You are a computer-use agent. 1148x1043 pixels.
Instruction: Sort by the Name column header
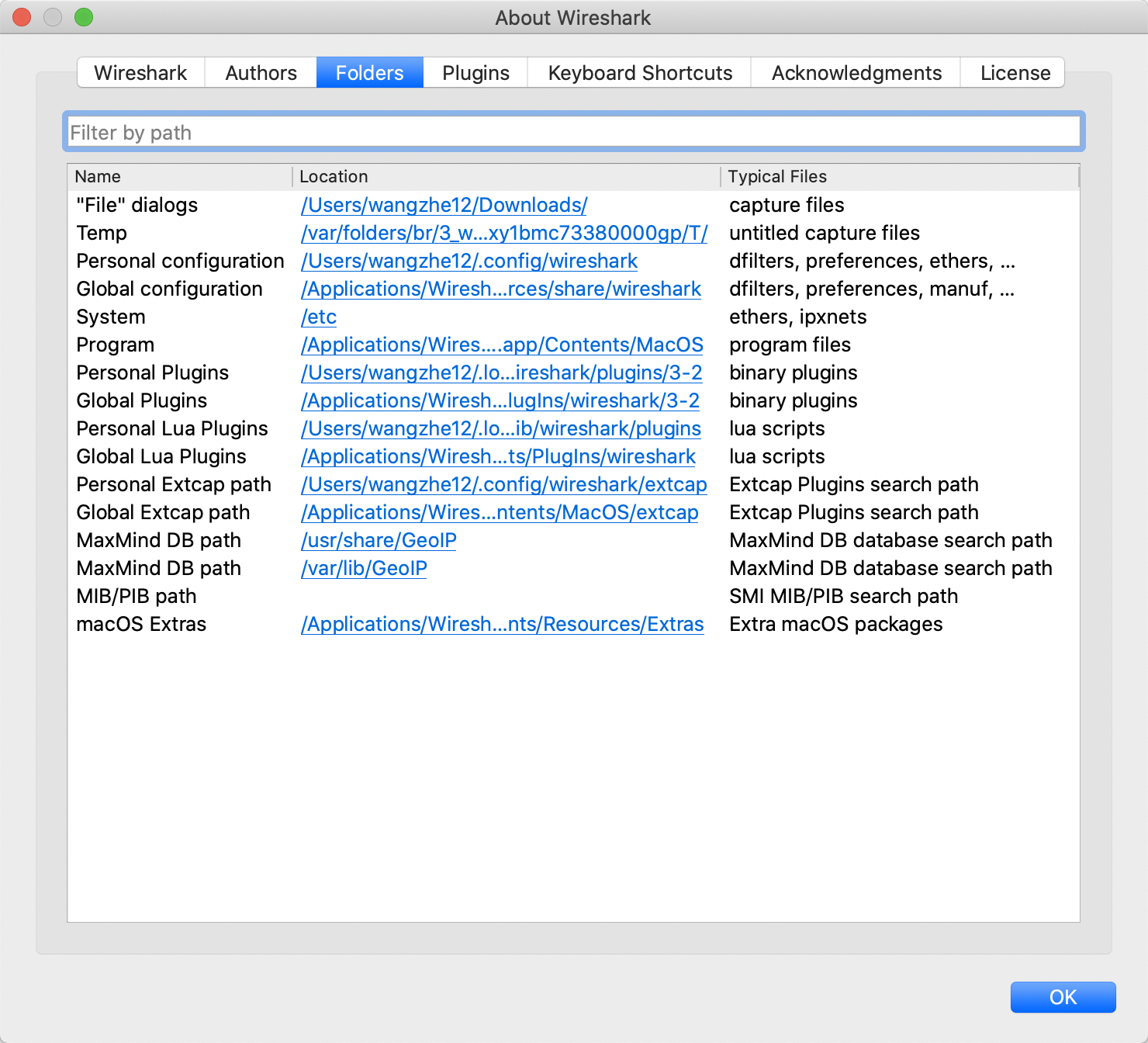[x=180, y=177]
